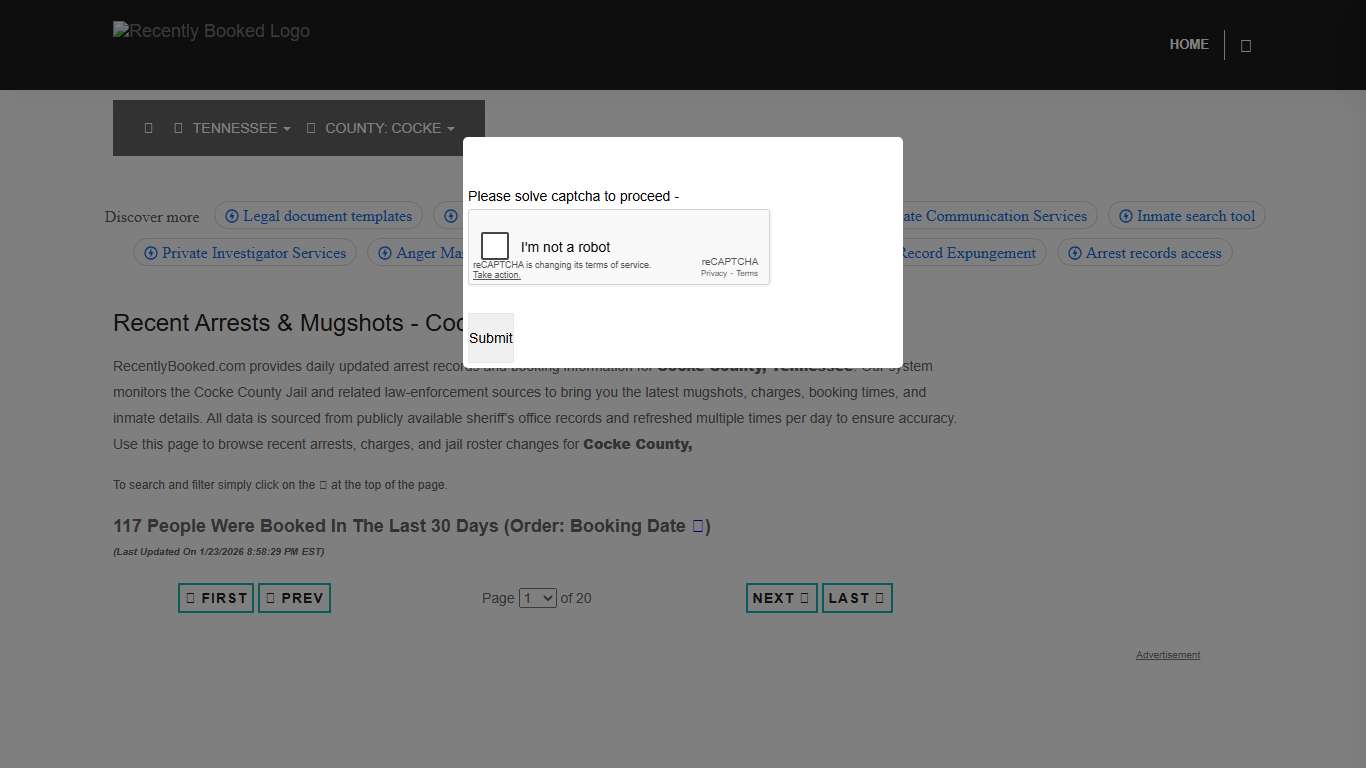Jump to the Last results page
This screenshot has height=768, width=1366.
tap(856, 598)
